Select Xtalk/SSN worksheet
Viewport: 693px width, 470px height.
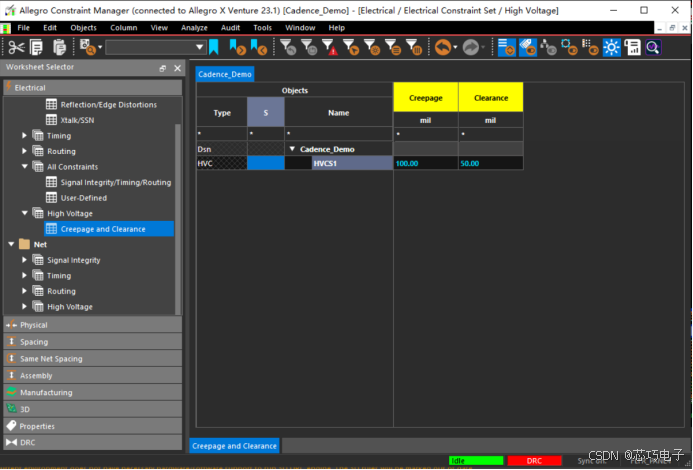(x=77, y=120)
